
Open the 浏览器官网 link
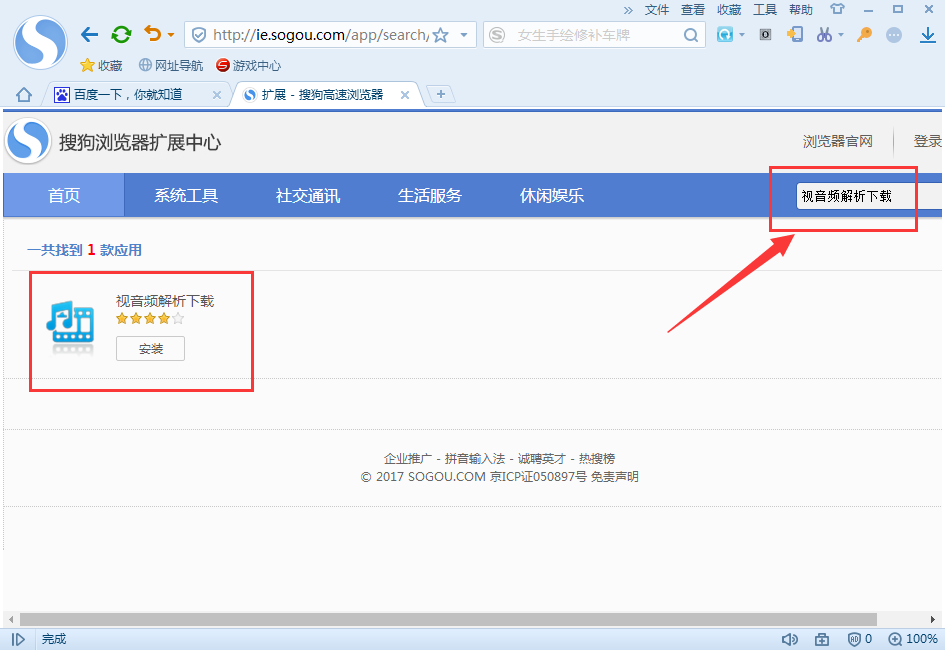point(837,141)
